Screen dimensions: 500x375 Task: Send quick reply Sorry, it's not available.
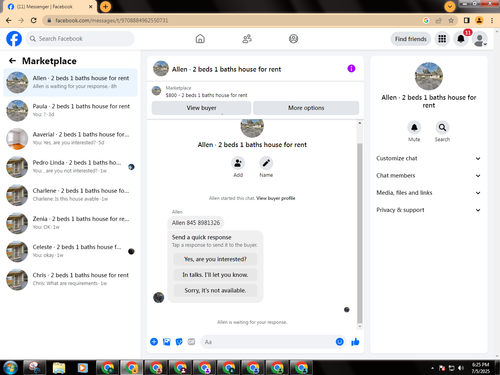tap(215, 290)
